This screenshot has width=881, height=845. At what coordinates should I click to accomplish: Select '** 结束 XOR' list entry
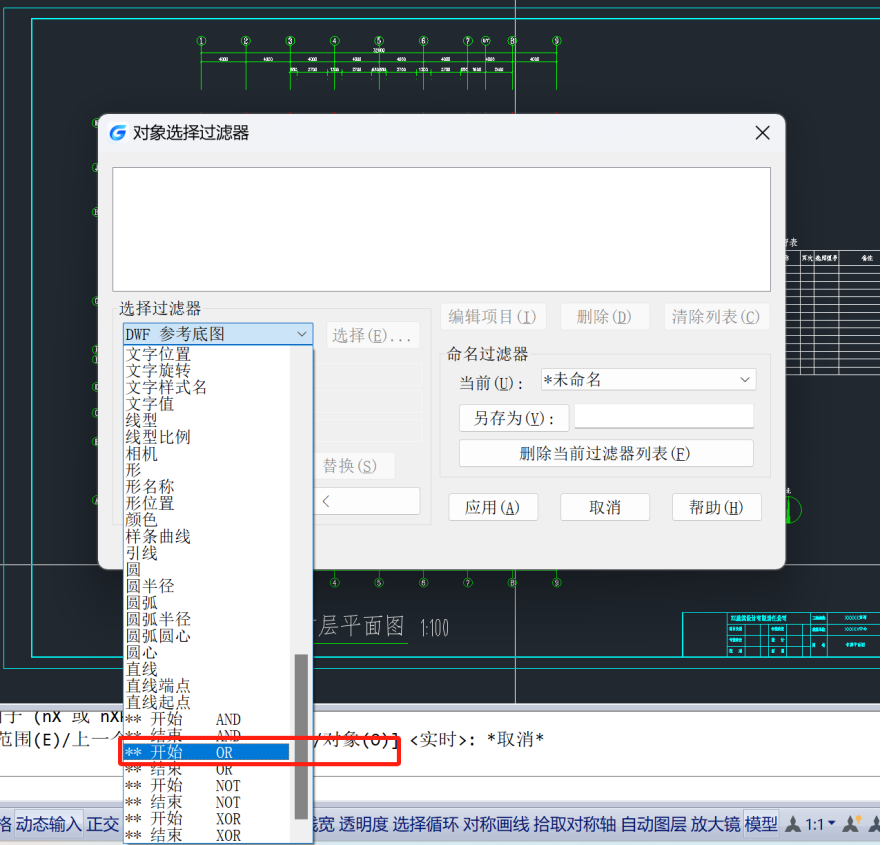(205, 835)
